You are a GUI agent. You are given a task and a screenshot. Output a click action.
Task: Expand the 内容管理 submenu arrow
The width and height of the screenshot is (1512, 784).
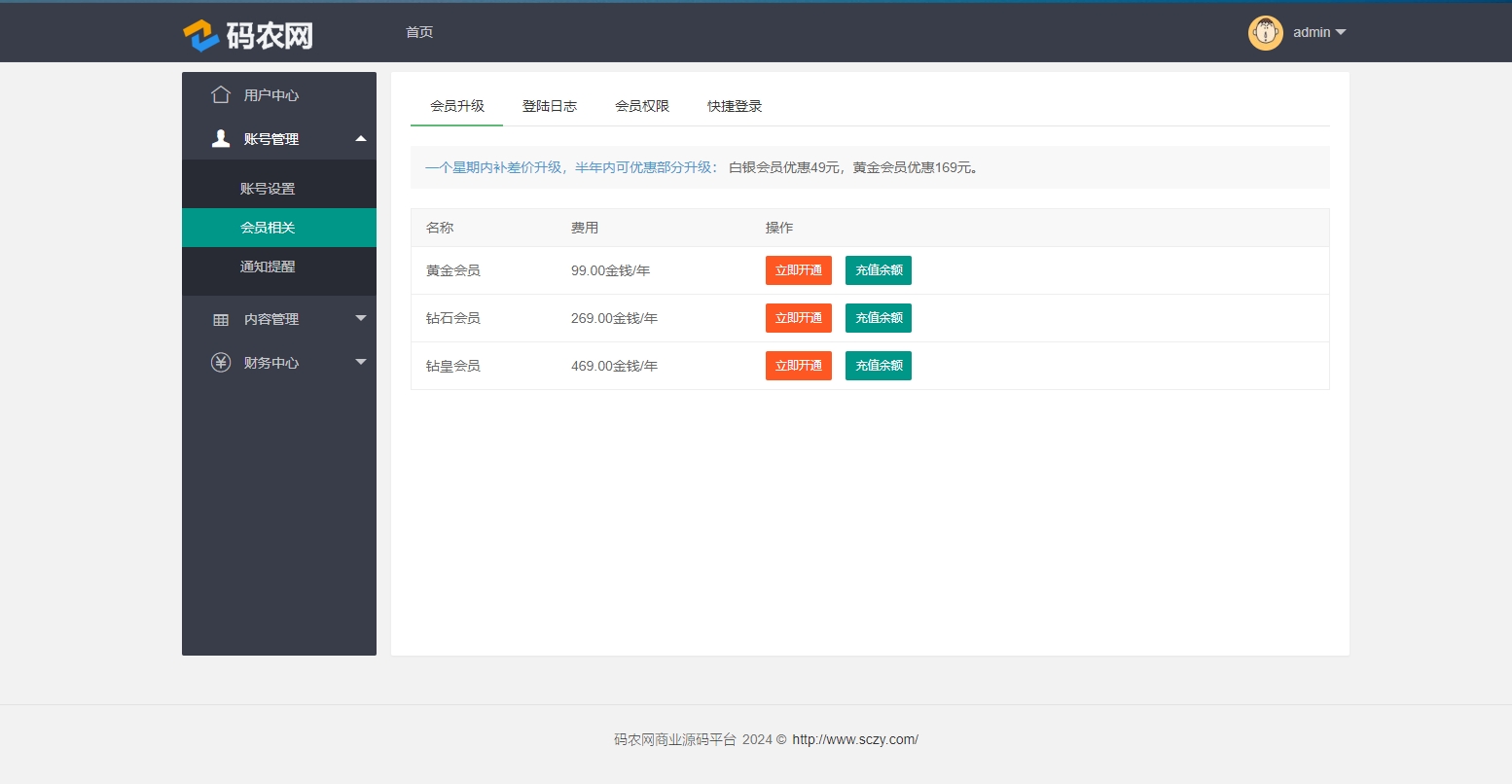(x=361, y=318)
